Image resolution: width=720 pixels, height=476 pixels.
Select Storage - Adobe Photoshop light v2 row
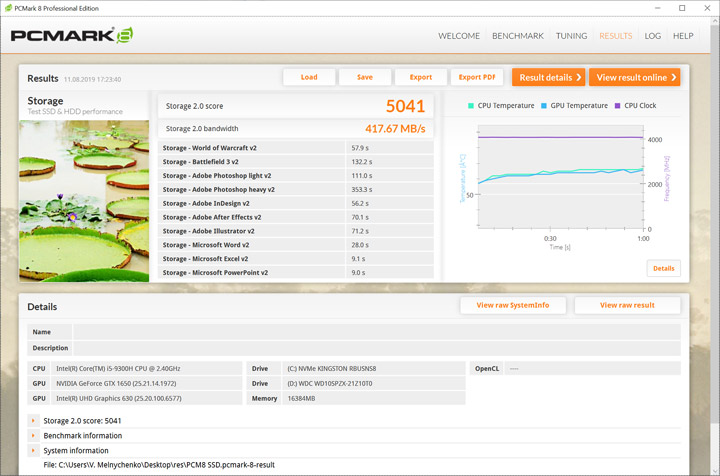pyautogui.click(x=296, y=175)
